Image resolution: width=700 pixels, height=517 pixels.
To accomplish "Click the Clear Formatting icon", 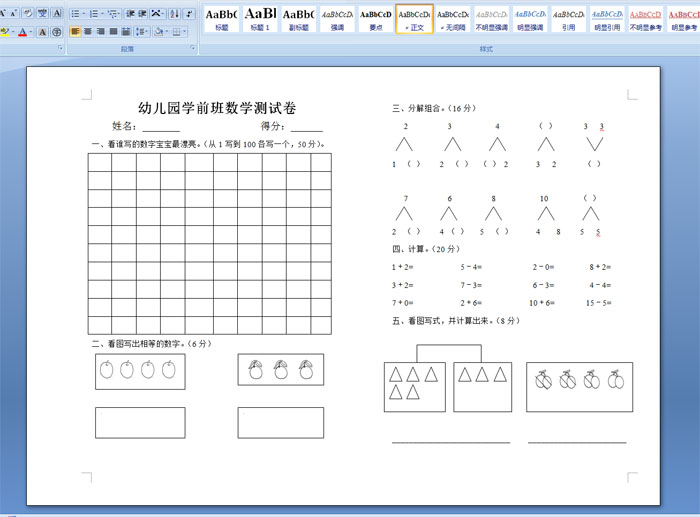I will point(28,13).
